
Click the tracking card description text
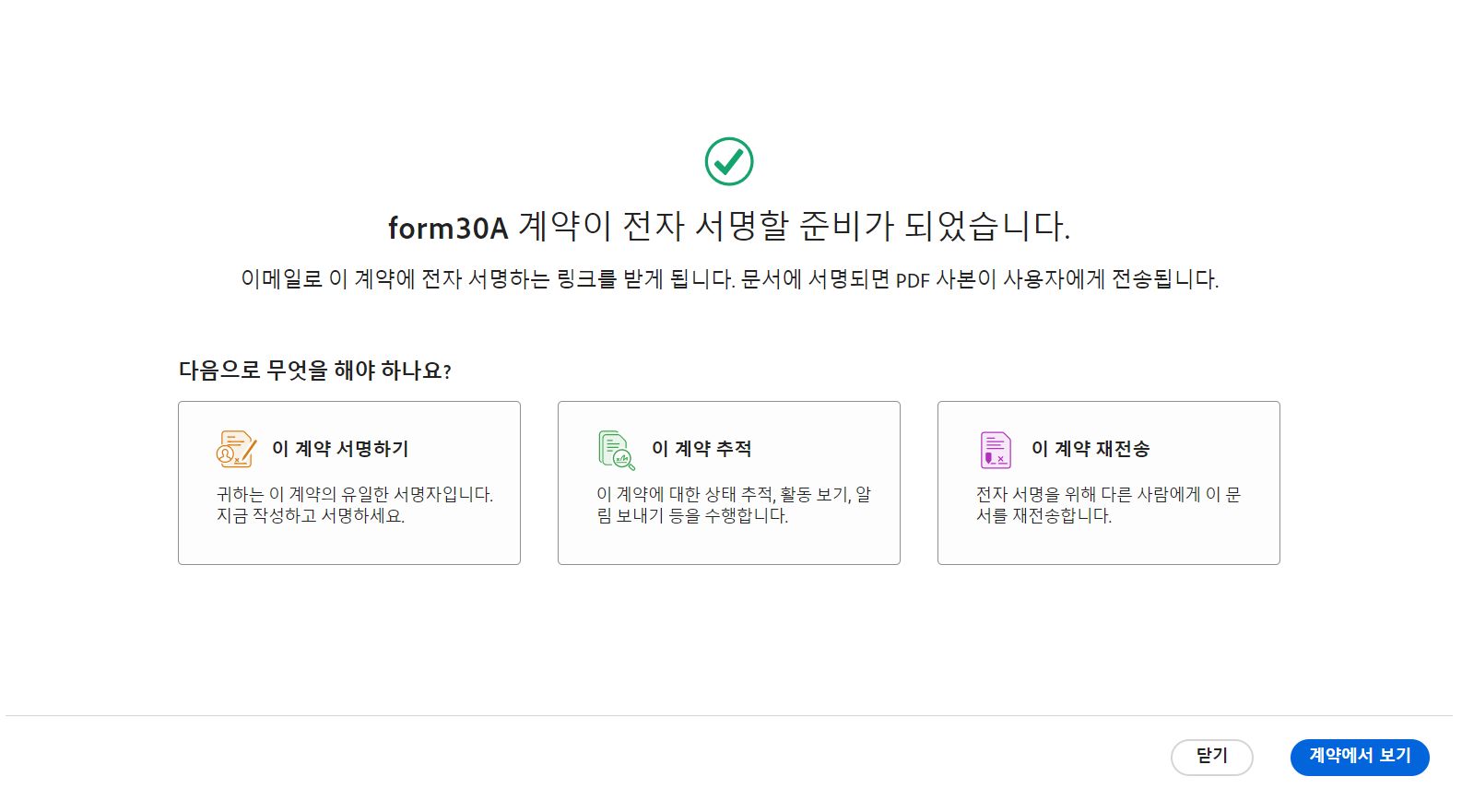pyautogui.click(x=728, y=505)
